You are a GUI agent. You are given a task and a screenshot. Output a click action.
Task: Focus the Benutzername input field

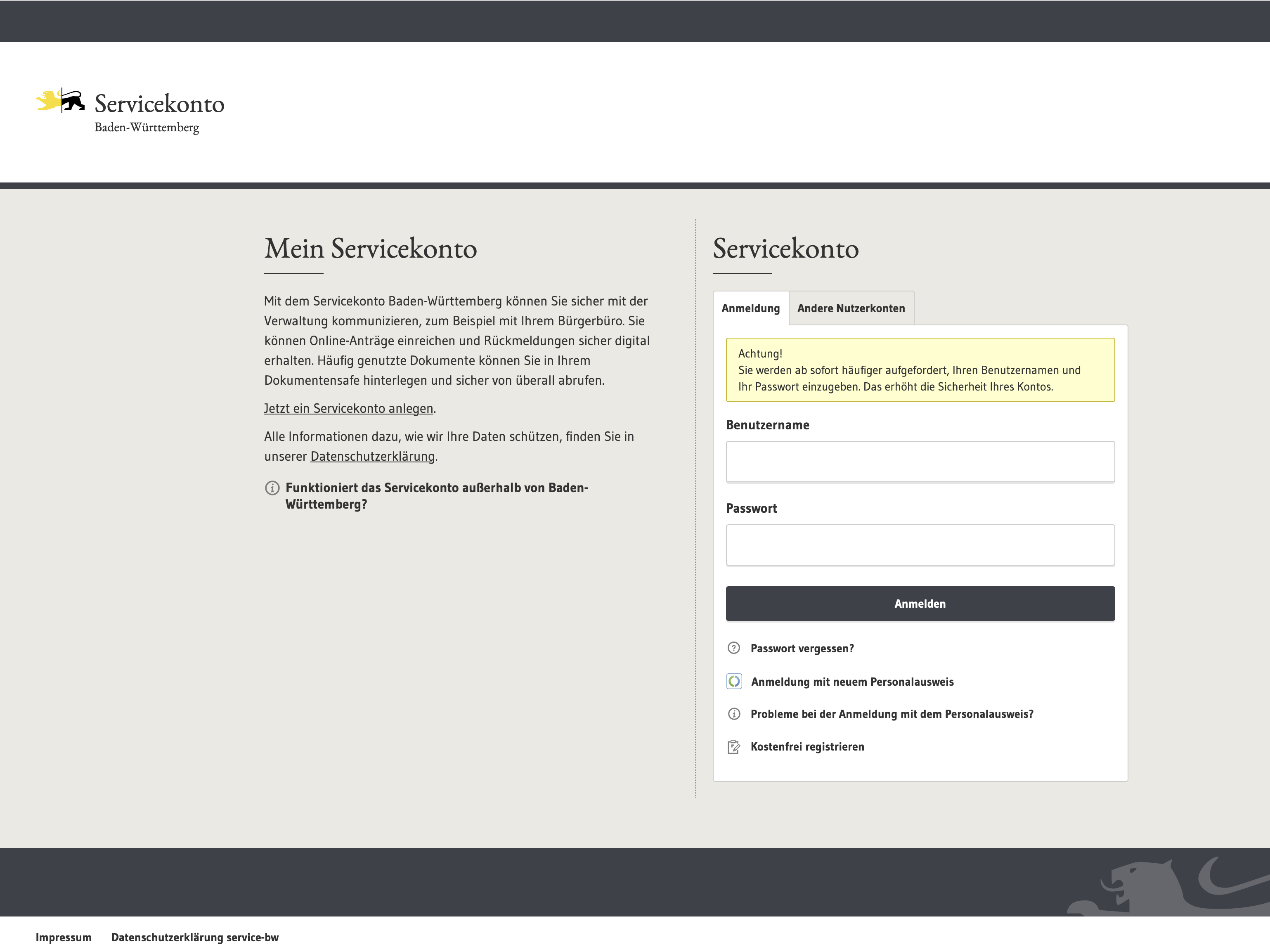pyautogui.click(x=920, y=462)
